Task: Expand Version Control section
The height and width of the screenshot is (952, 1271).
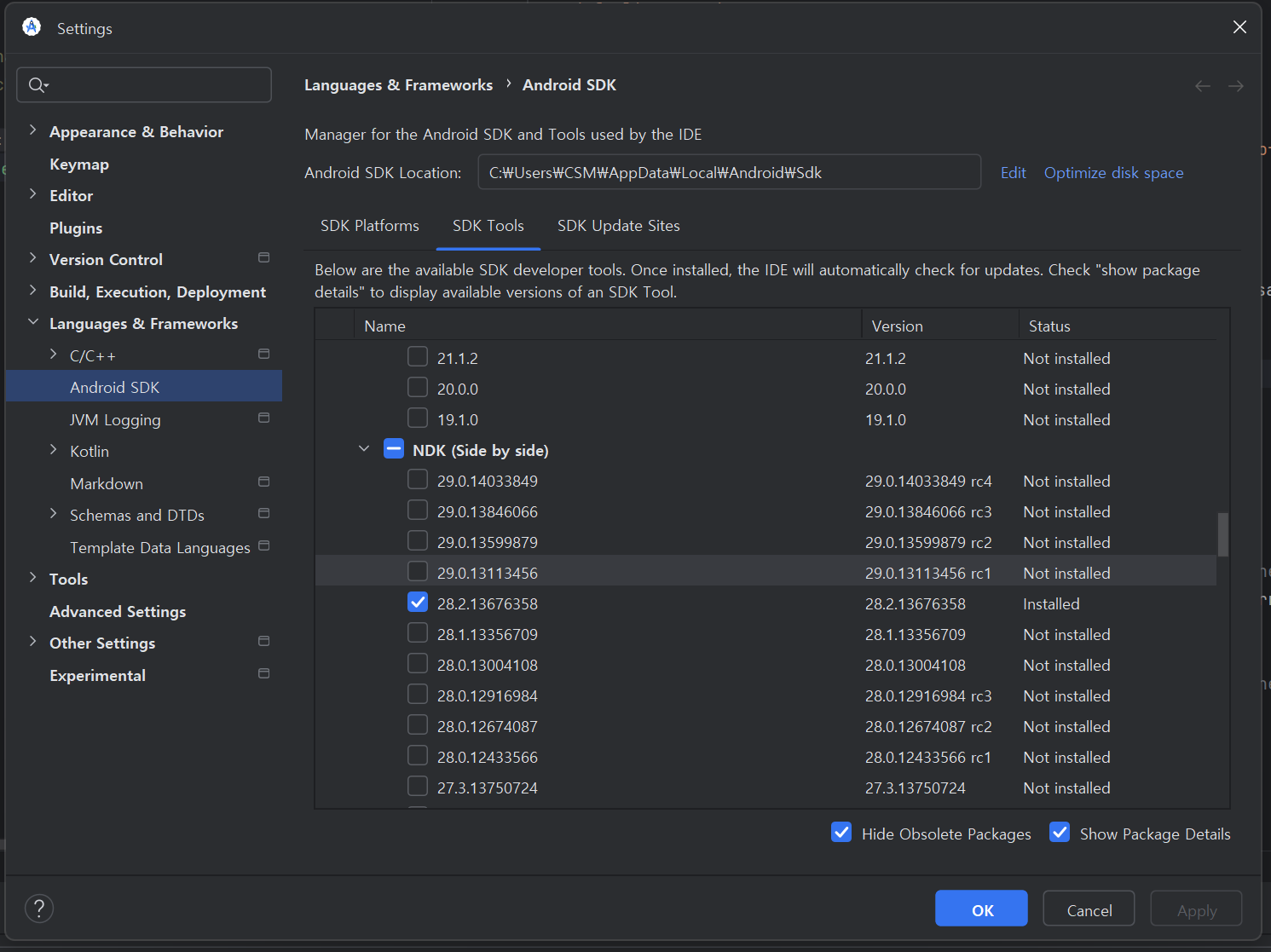Action: point(32,258)
